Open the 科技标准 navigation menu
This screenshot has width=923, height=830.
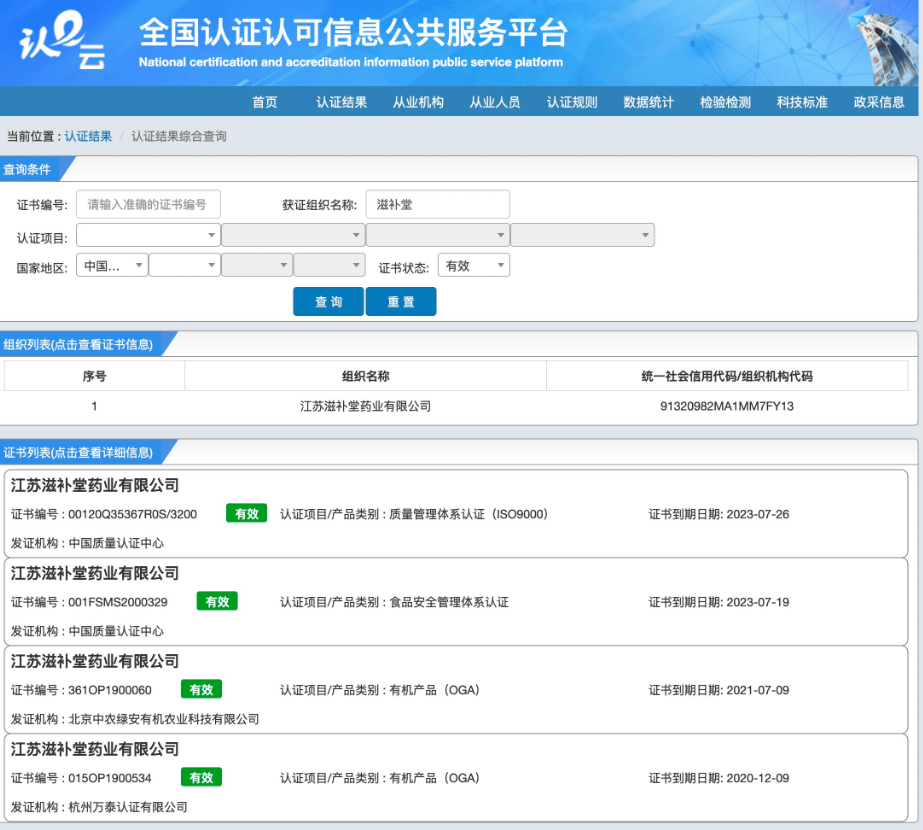point(802,102)
